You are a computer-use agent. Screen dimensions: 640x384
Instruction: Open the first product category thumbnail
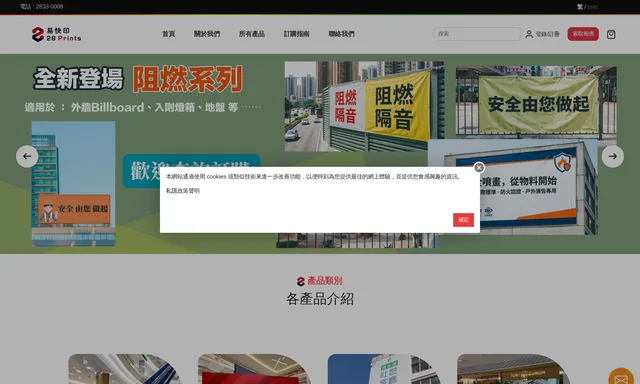pos(124,369)
